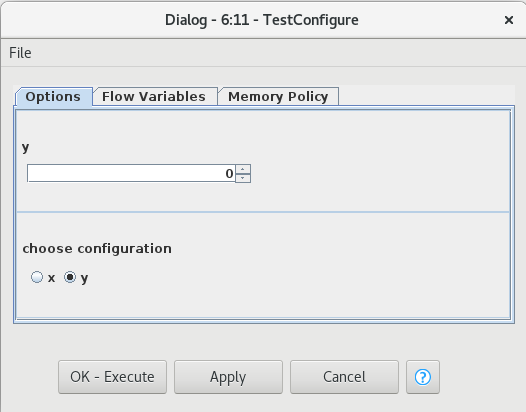This screenshot has height=412, width=526.
Task: Switch to the Options tab
Action: click(53, 97)
